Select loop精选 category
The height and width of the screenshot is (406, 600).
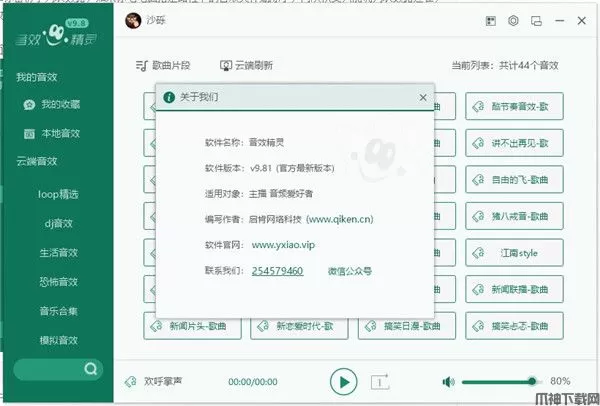pyautogui.click(x=58, y=194)
